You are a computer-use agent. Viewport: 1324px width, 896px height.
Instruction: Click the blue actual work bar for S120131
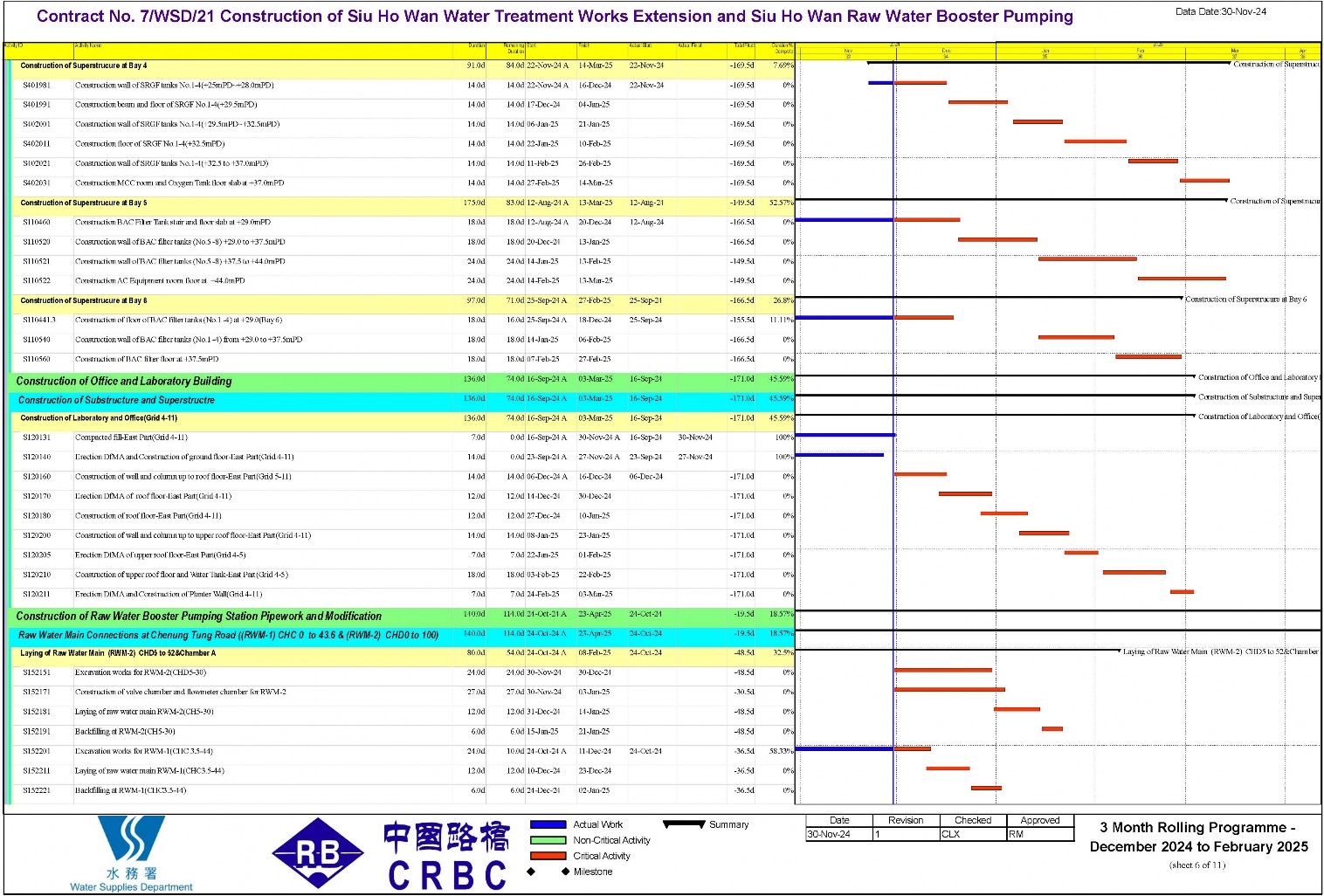(845, 435)
